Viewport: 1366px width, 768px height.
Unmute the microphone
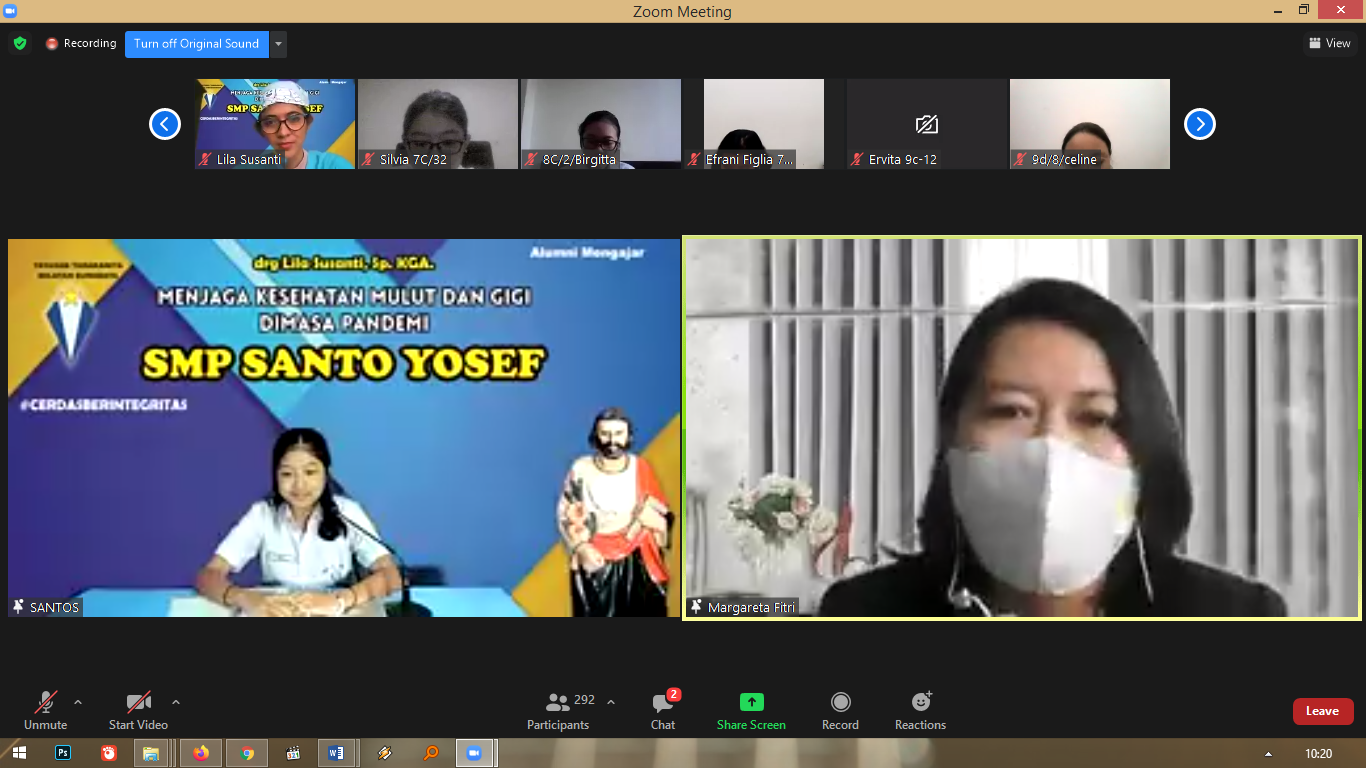point(46,709)
